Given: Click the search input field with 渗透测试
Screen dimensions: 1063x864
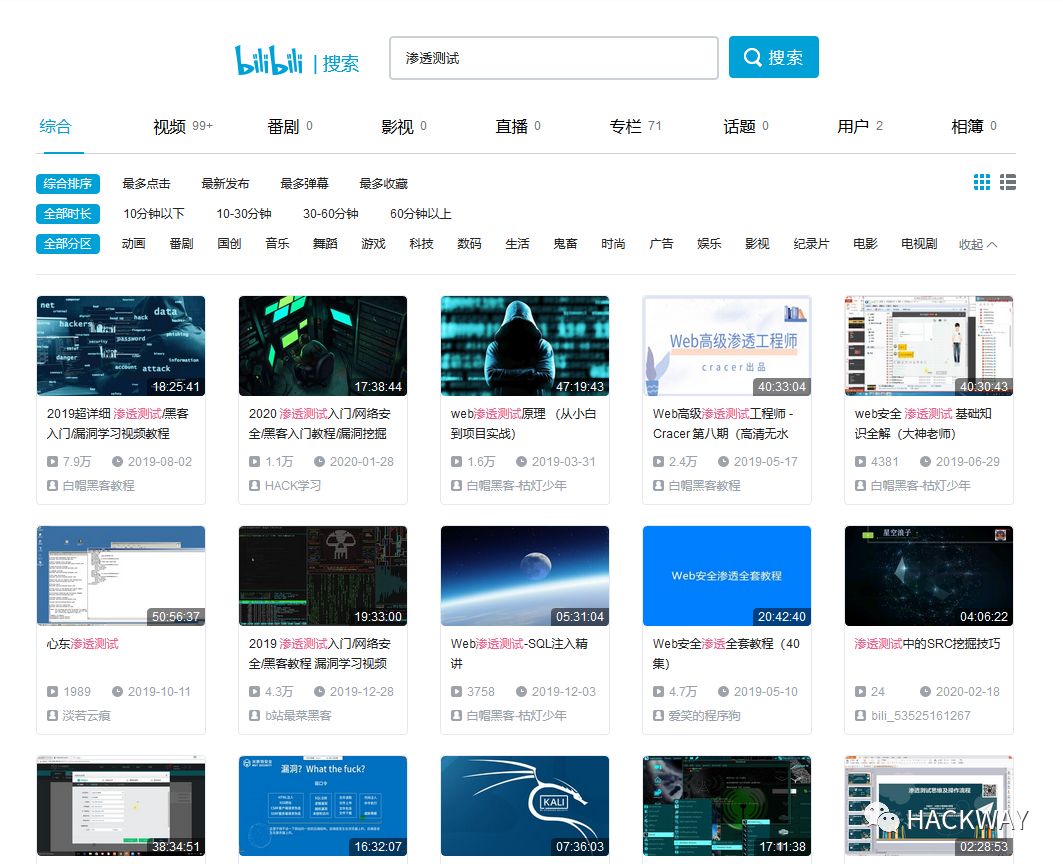Looking at the screenshot, I should pyautogui.click(x=553, y=58).
